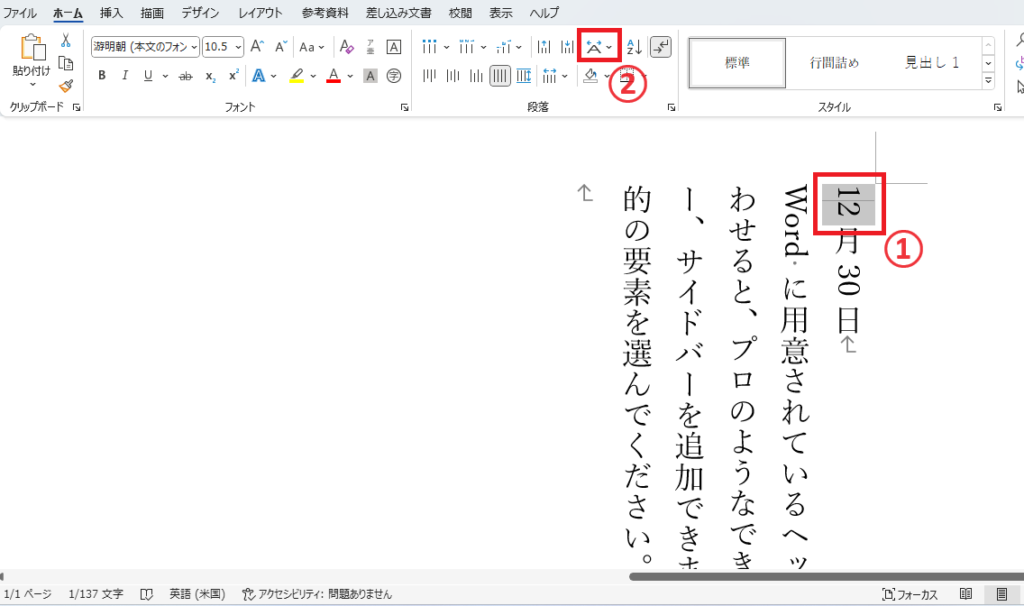1024x606 pixels.
Task: Open the phonetic guide (ruby) icon
Action: [x=370, y=46]
